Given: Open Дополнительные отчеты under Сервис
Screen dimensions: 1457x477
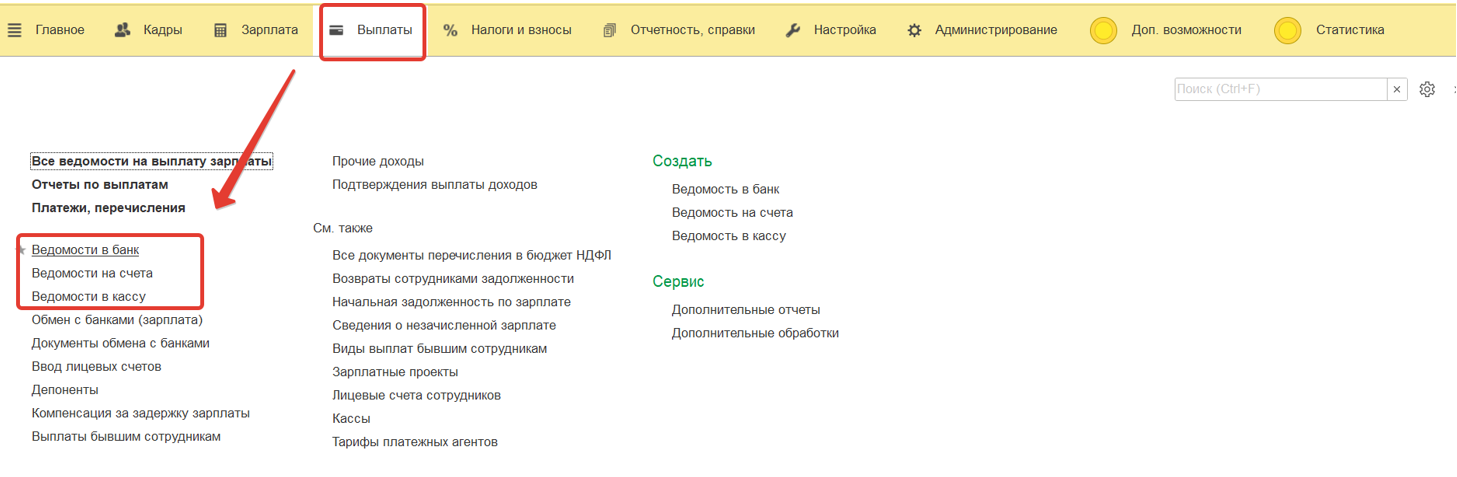Looking at the screenshot, I should (x=745, y=310).
